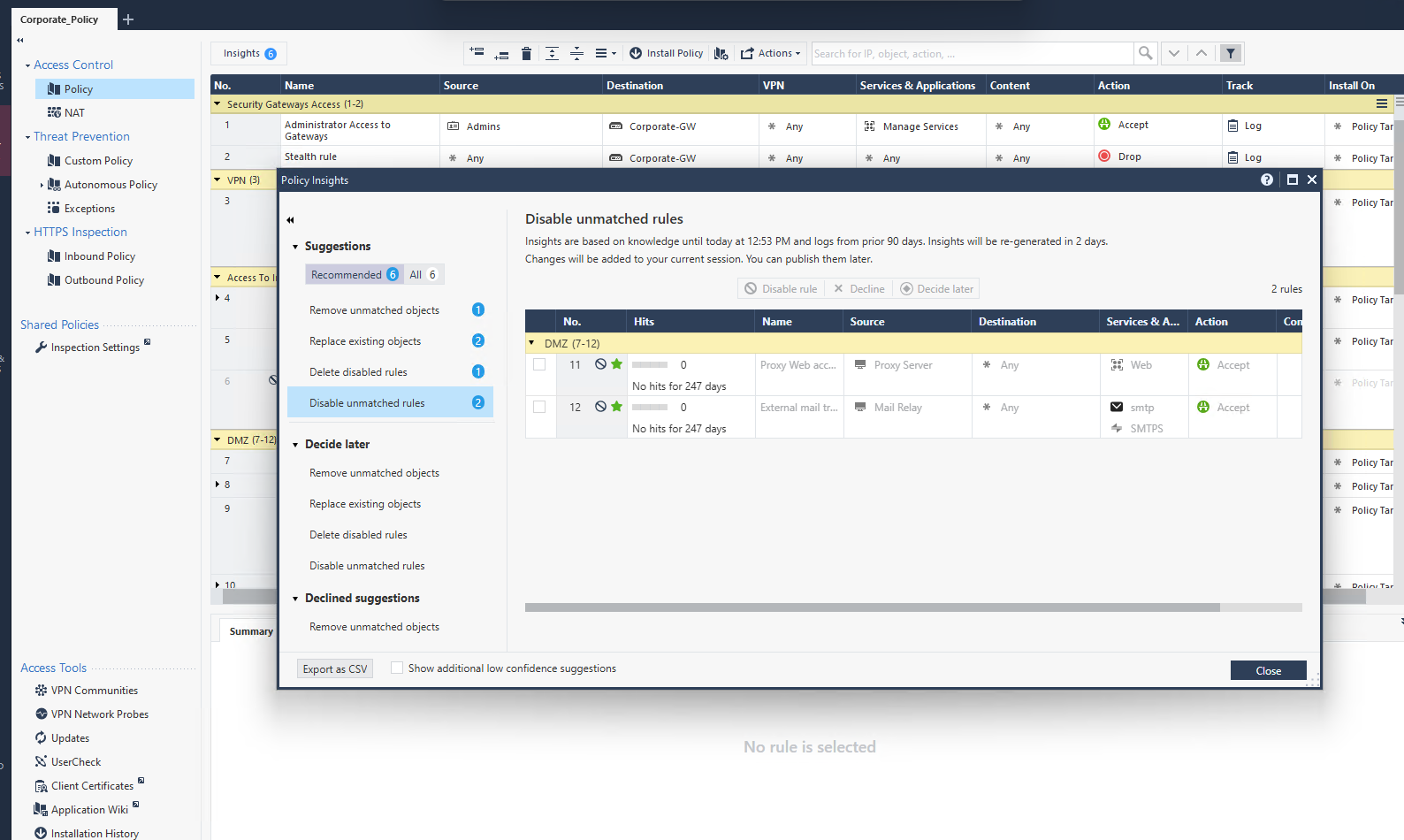1404x840 pixels.
Task: Select Policy under Access Control
Action: [x=115, y=88]
